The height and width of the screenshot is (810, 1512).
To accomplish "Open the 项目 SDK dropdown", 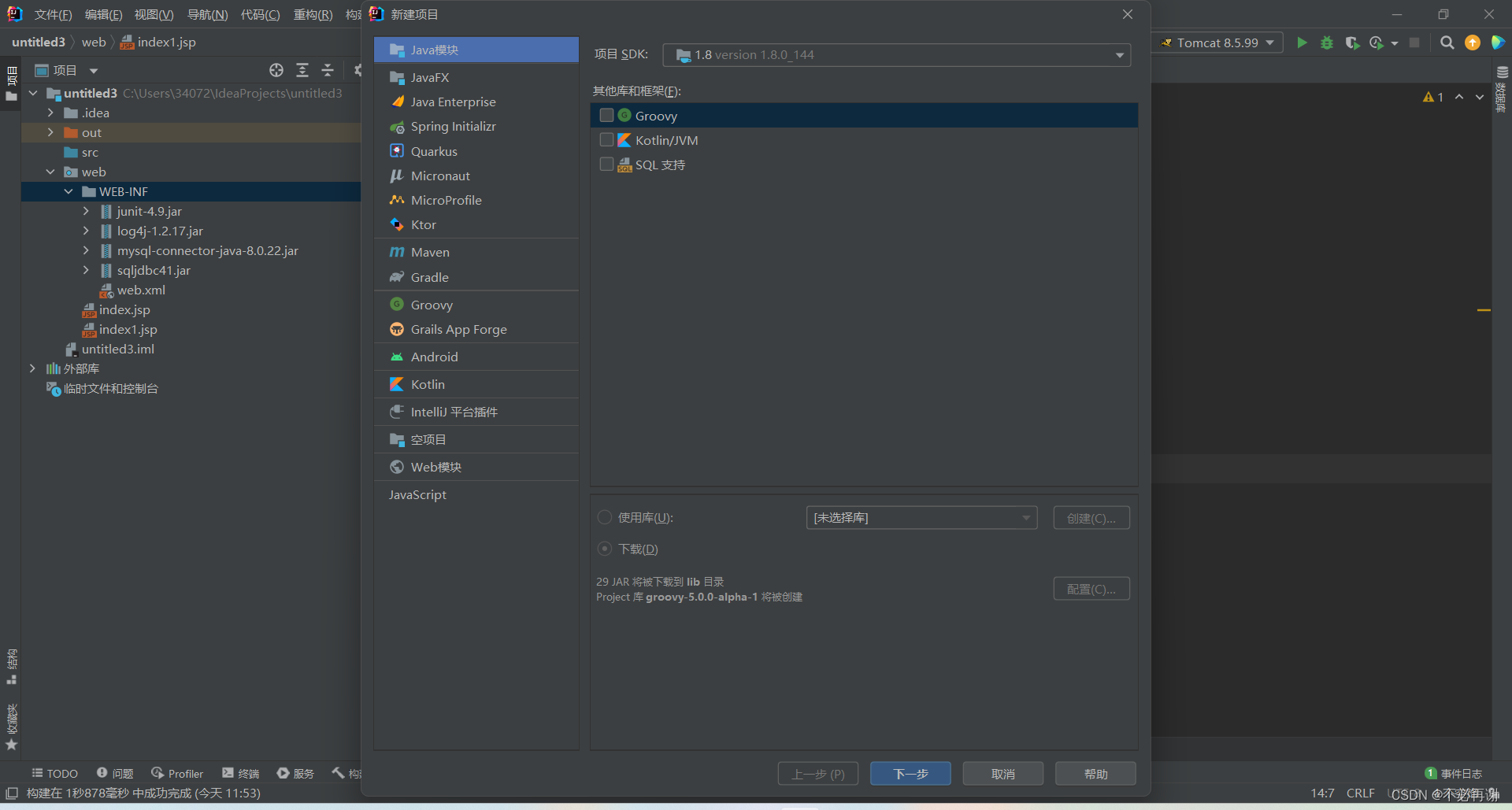I will pyautogui.click(x=897, y=54).
